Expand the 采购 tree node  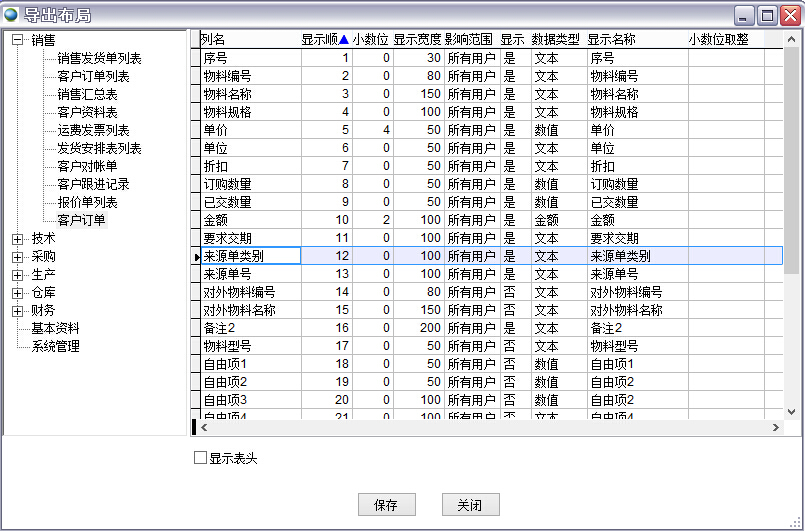[x=17, y=257]
